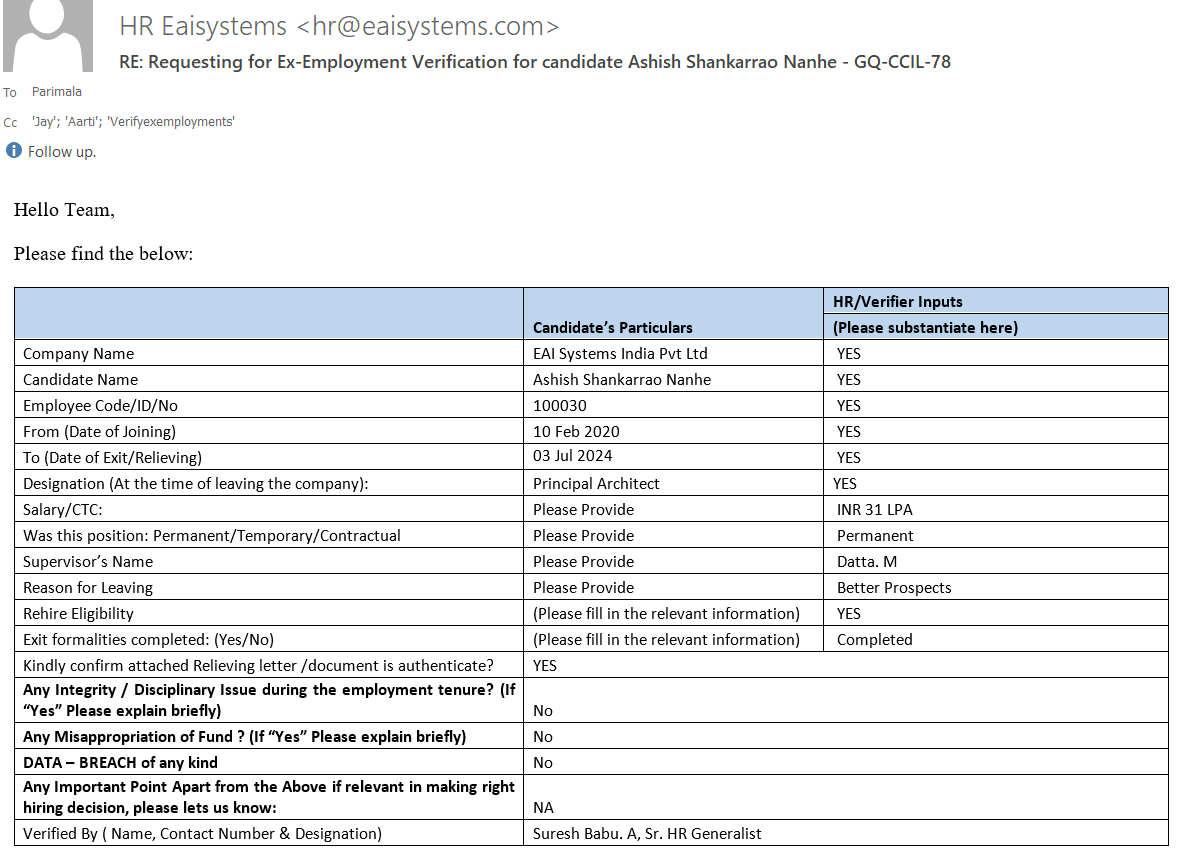Screen dimensions: 1177x852
Task: Click the Candidate's Particulars column header
Action: click(x=612, y=327)
